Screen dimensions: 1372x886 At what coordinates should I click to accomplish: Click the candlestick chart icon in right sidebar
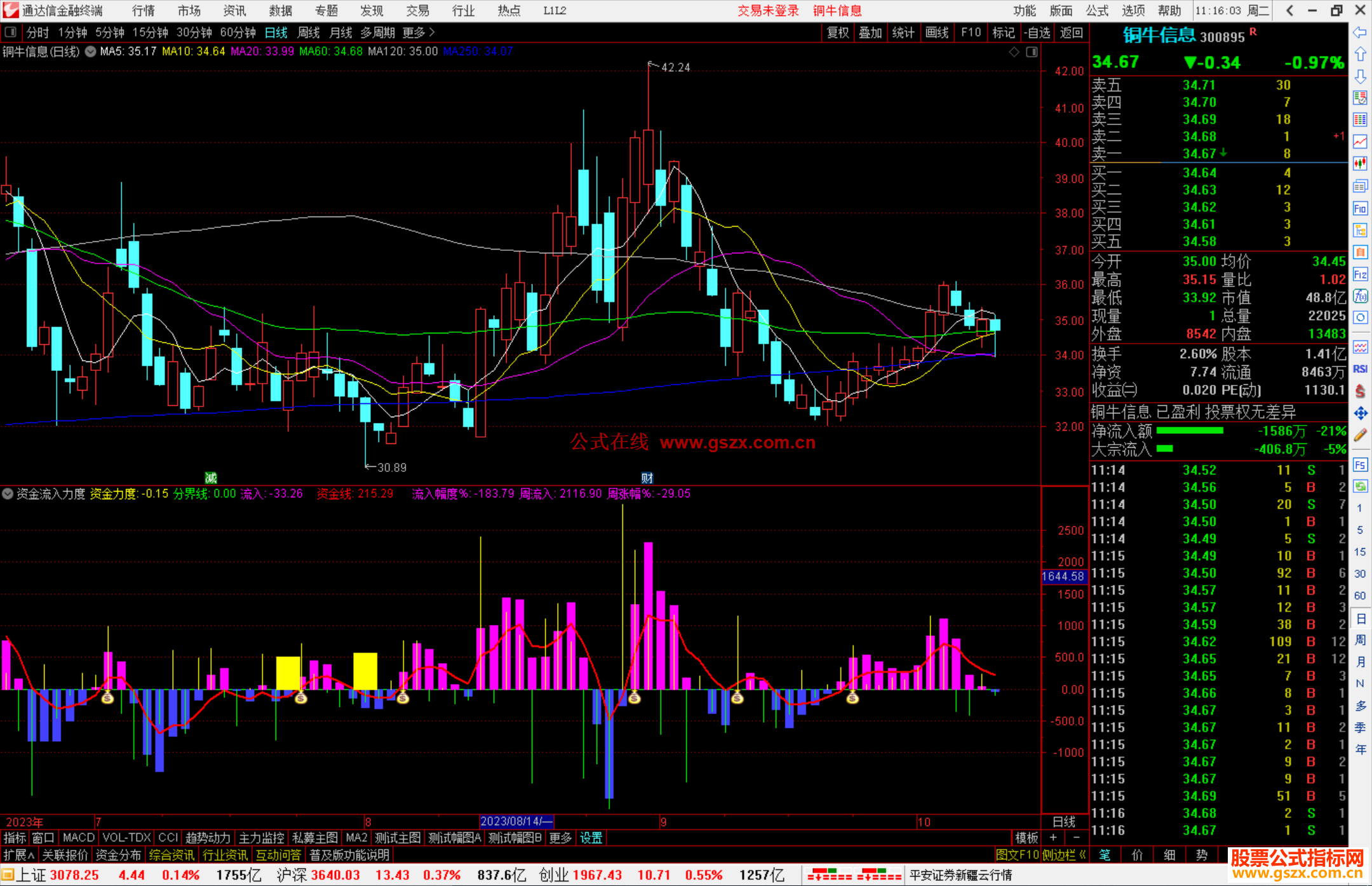click(1360, 164)
